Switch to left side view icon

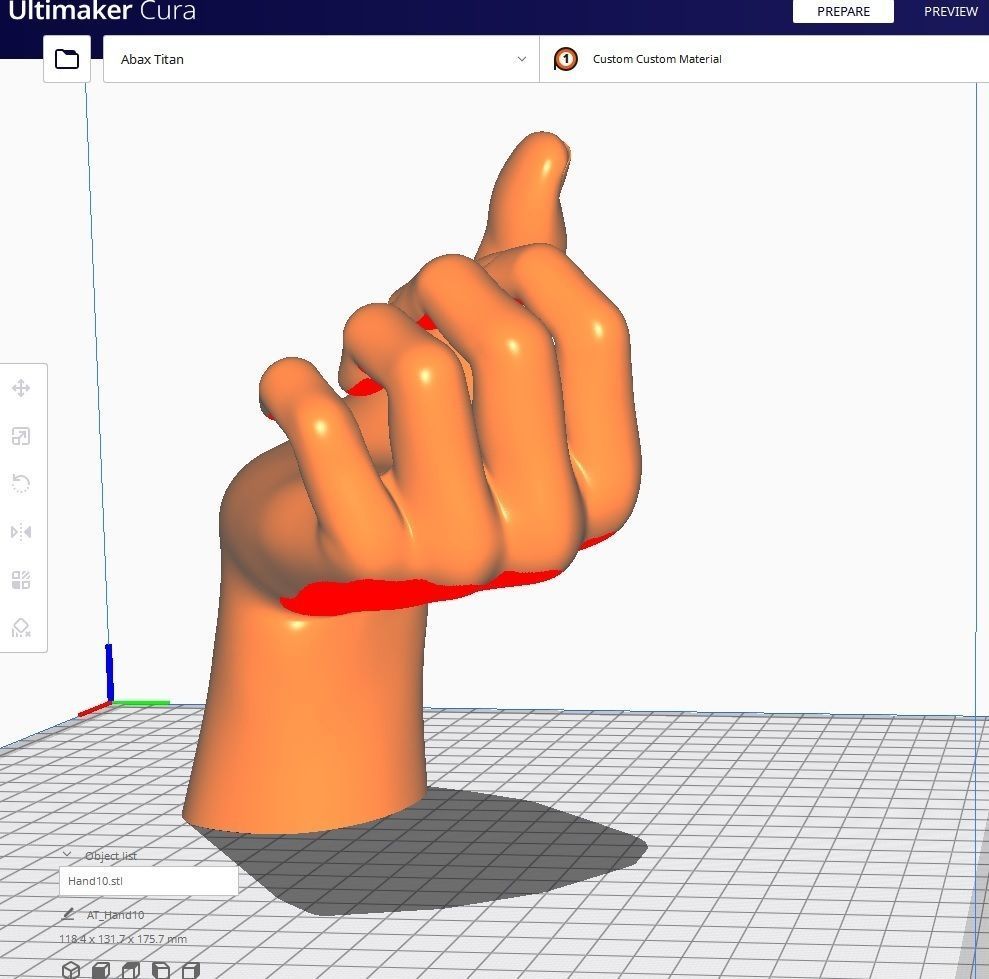161,970
